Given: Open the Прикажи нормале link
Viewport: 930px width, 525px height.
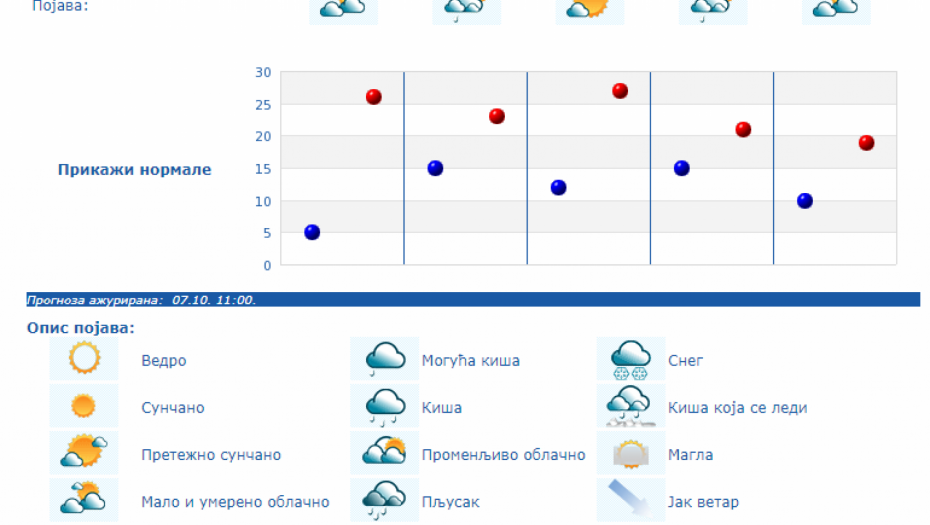Looking at the screenshot, I should 135,170.
